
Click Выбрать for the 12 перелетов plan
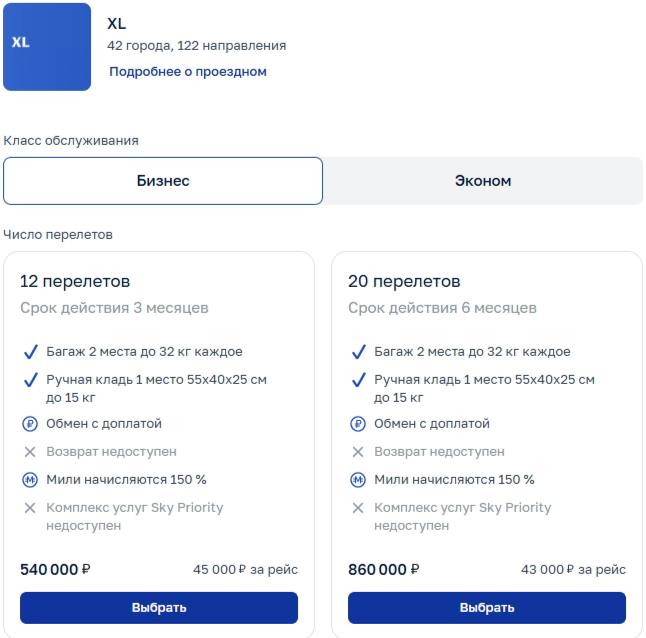pos(159,607)
